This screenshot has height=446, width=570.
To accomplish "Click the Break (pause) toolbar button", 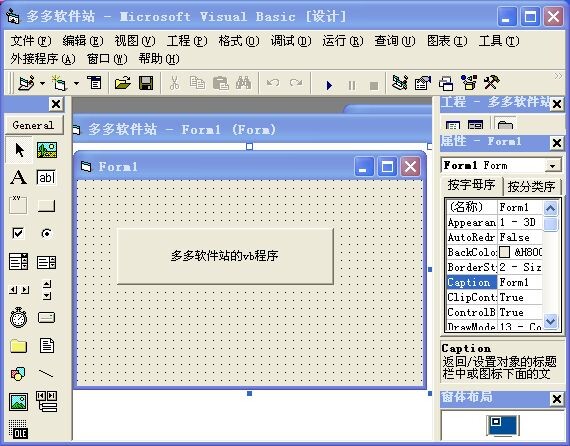I will 352,85.
